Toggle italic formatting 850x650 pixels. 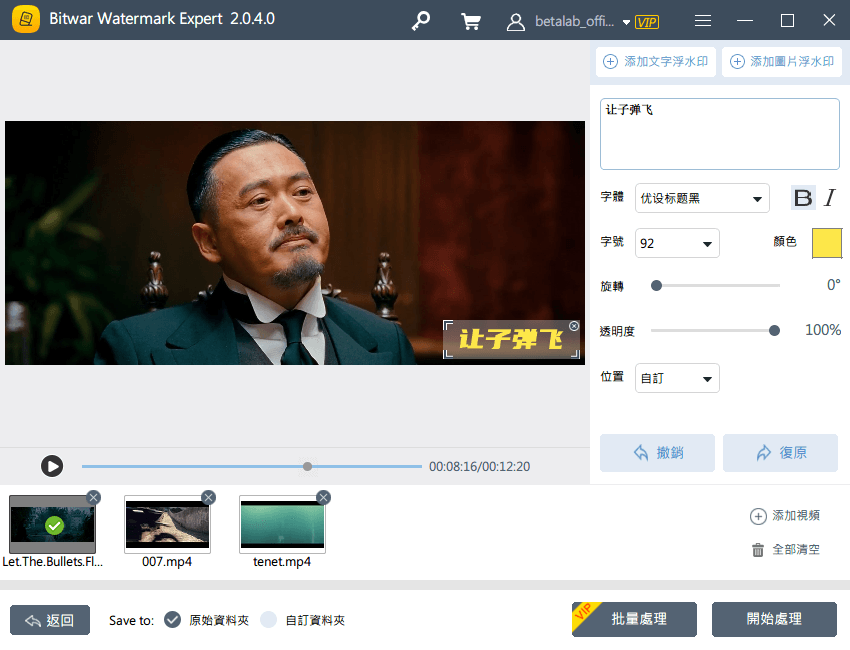pos(829,197)
